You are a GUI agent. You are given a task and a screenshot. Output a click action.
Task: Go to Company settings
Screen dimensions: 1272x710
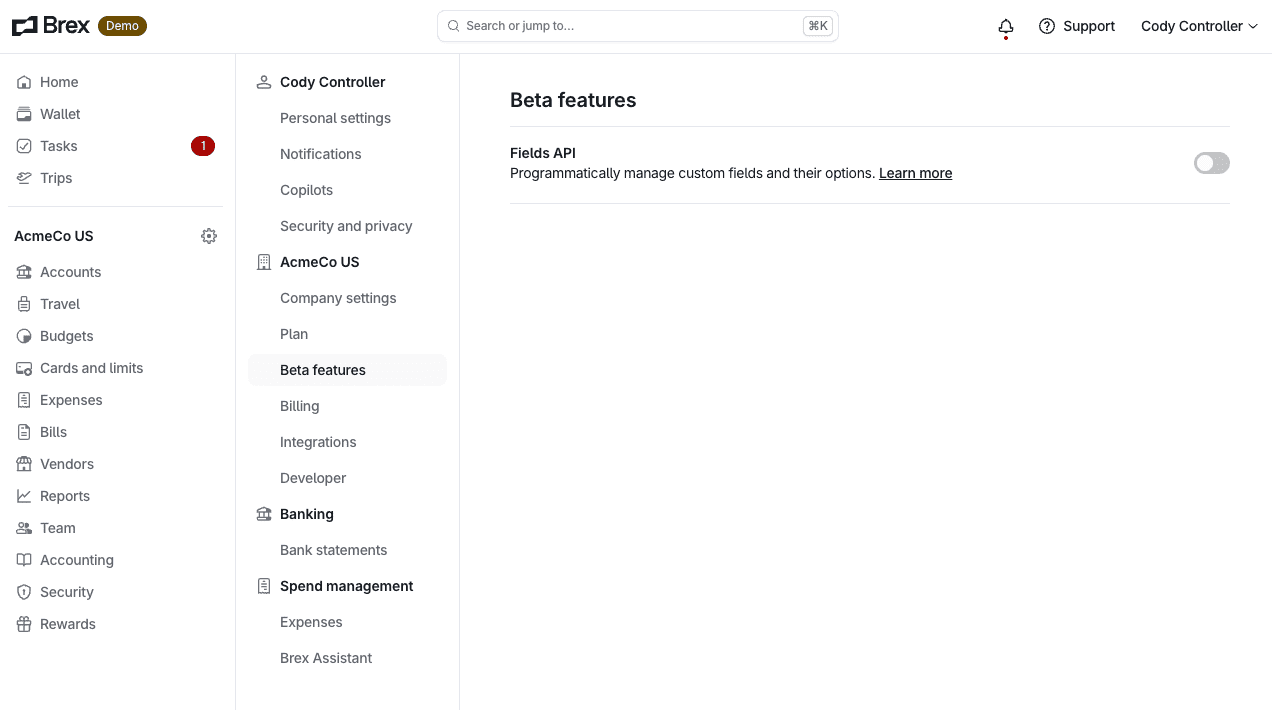[x=338, y=298]
